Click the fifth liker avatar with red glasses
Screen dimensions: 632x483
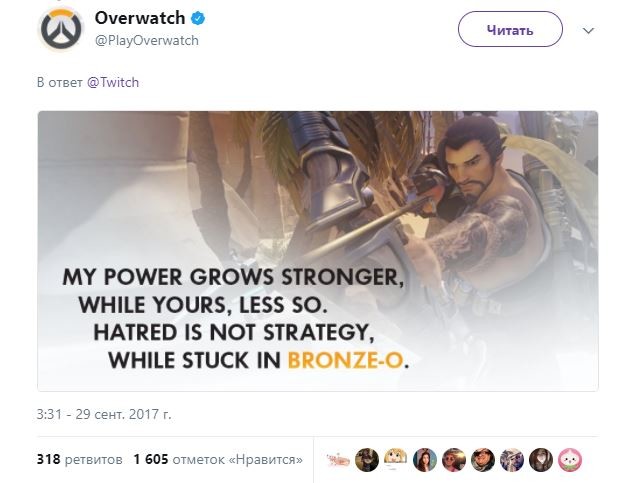coord(454,460)
